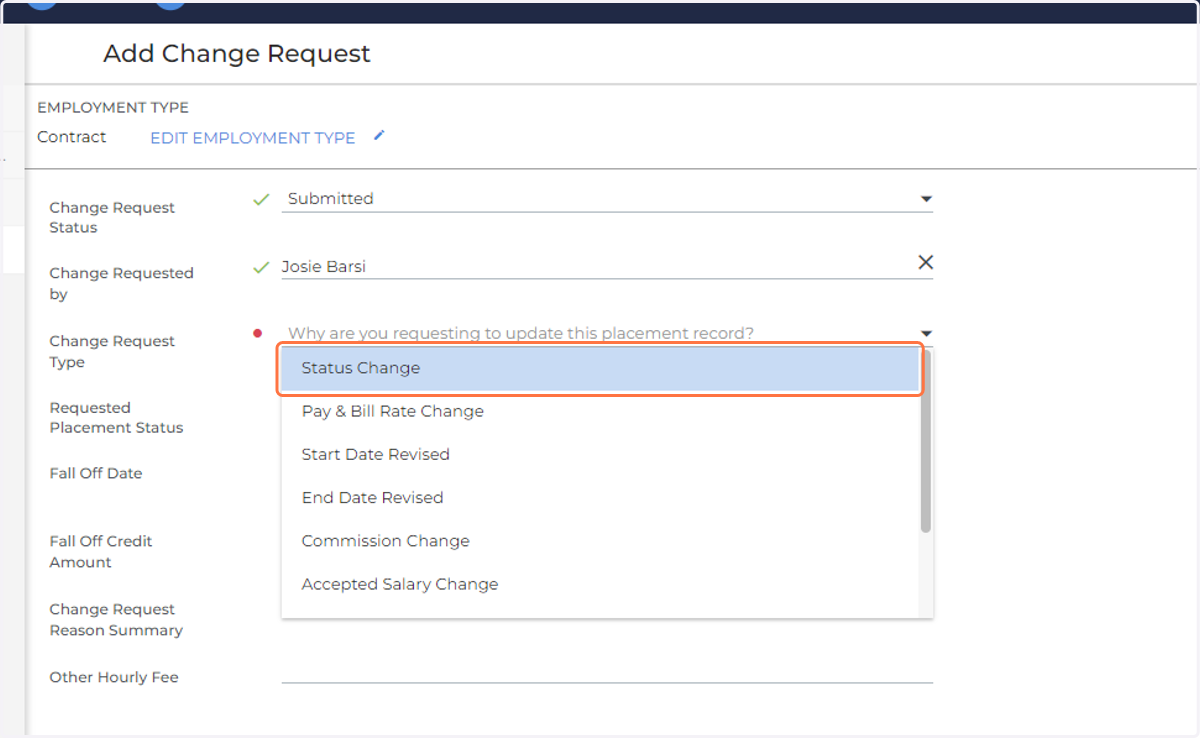
Task: Click the Contract employment type value
Action: click(72, 137)
